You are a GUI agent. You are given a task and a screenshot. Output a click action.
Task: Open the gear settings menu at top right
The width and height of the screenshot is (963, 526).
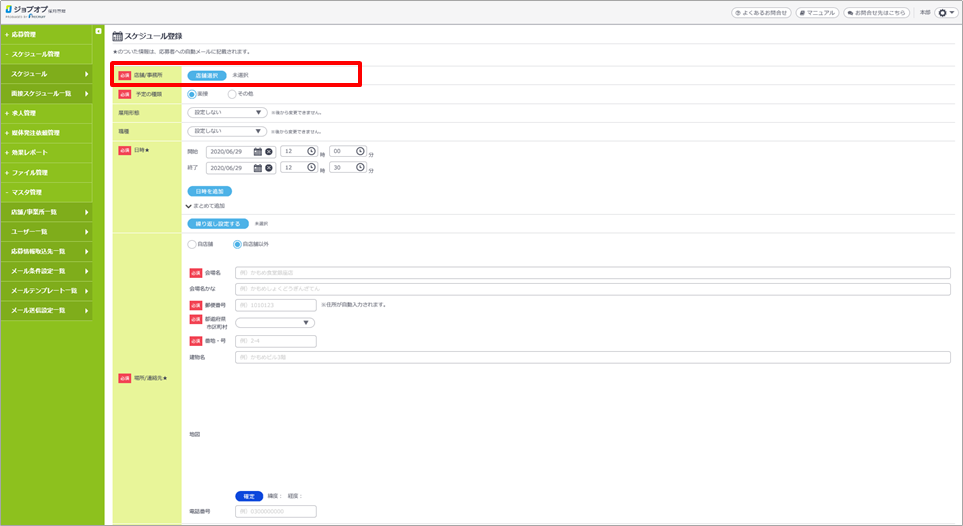pyautogui.click(x=945, y=13)
